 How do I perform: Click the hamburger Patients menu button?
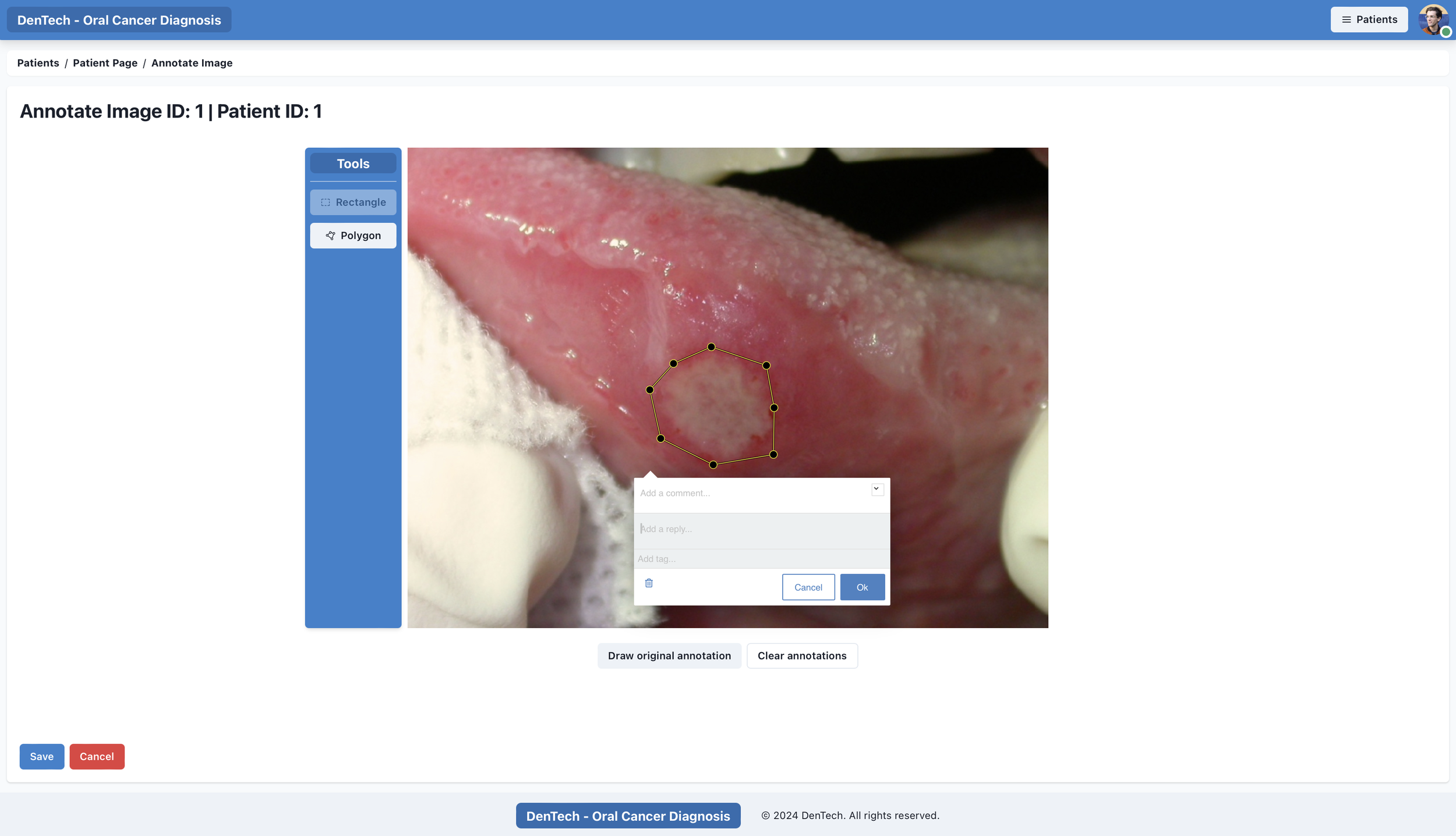[1369, 20]
